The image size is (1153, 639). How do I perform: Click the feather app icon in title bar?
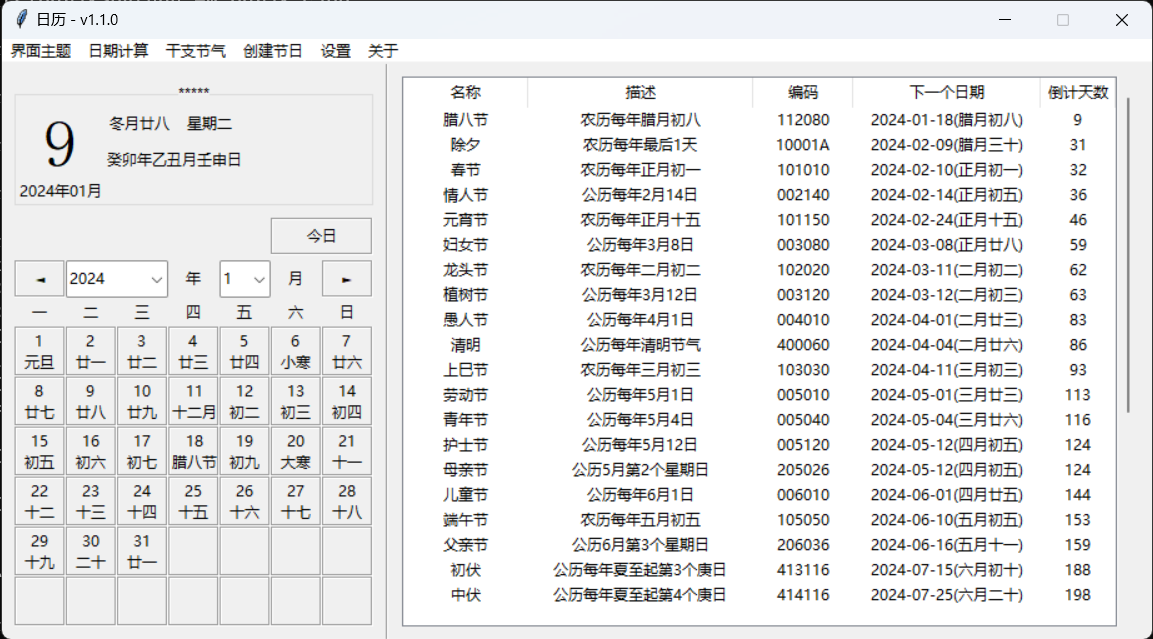click(22, 19)
